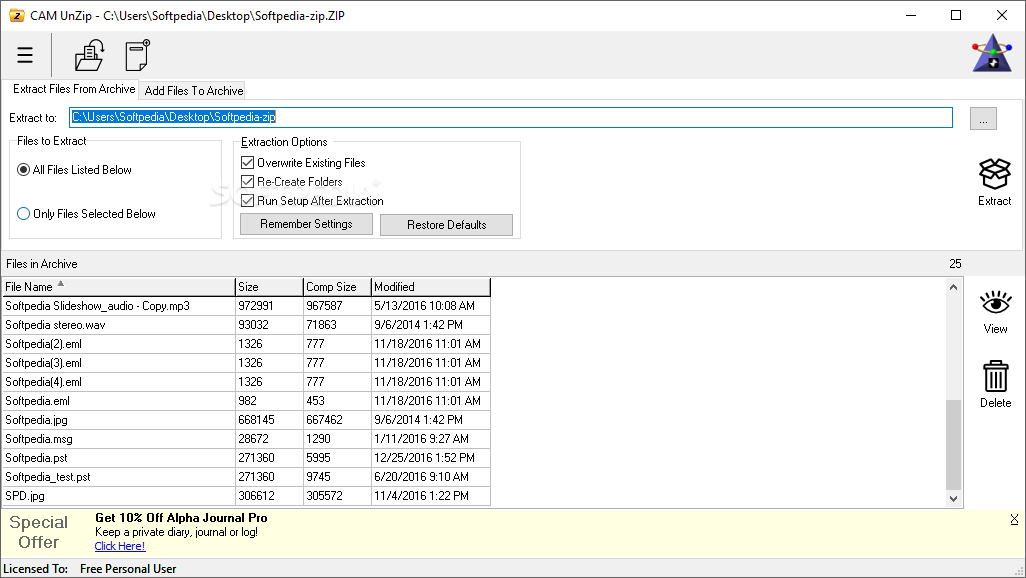Click the Extract to path field
The width and height of the screenshot is (1026, 578).
(511, 117)
